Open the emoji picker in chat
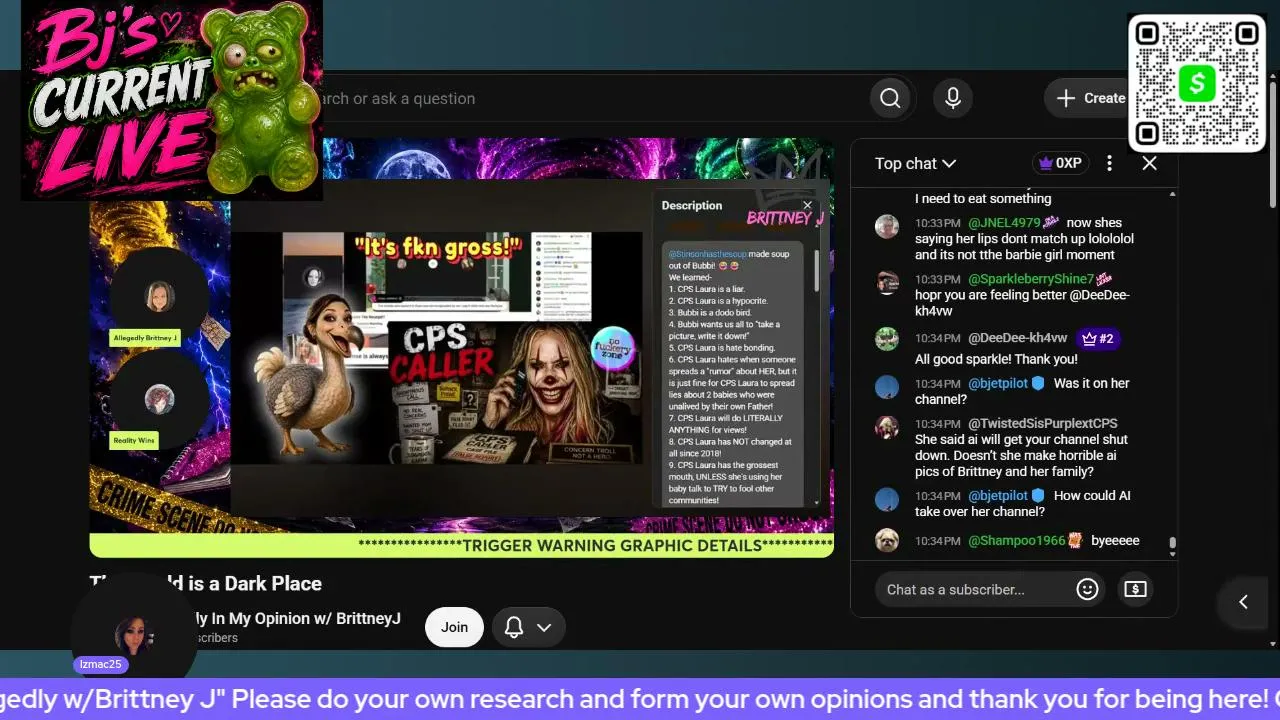1280x720 pixels. [x=1087, y=589]
